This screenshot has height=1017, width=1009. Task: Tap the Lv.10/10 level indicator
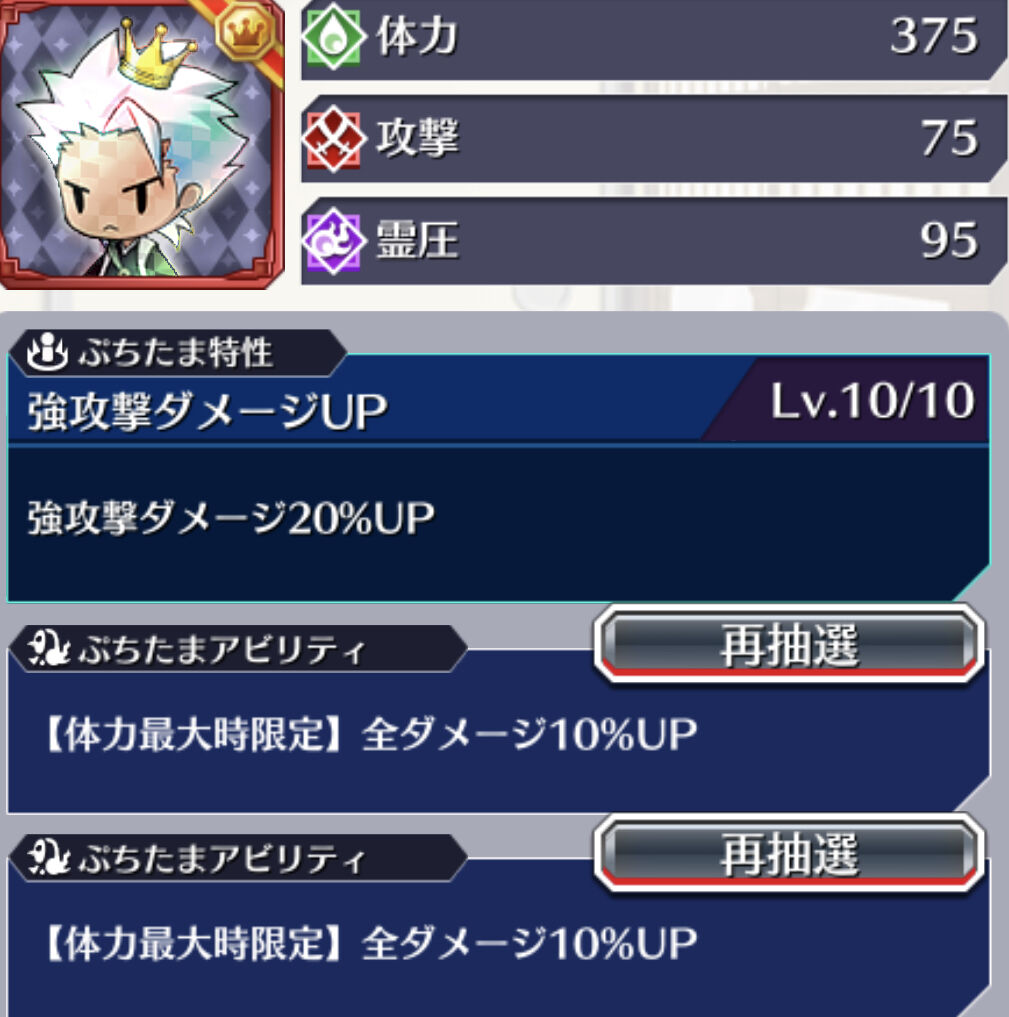(872, 401)
